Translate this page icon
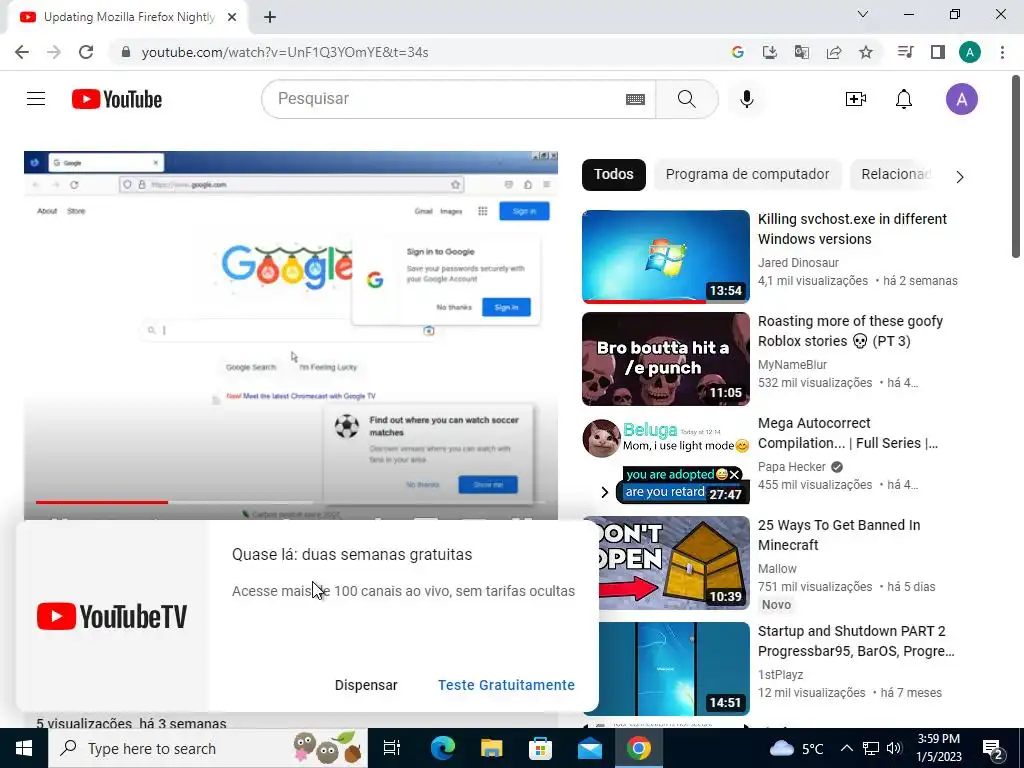This screenshot has height=768, width=1024. coord(802,52)
